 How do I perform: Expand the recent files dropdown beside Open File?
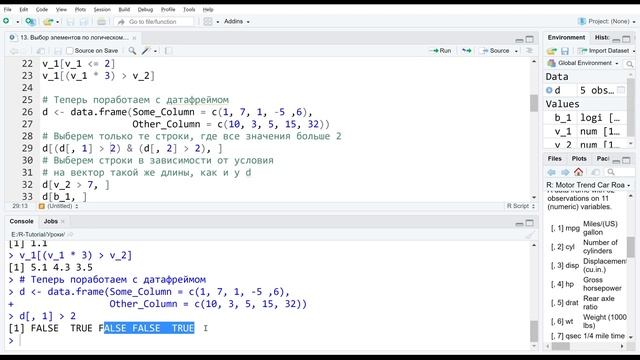click(58, 22)
